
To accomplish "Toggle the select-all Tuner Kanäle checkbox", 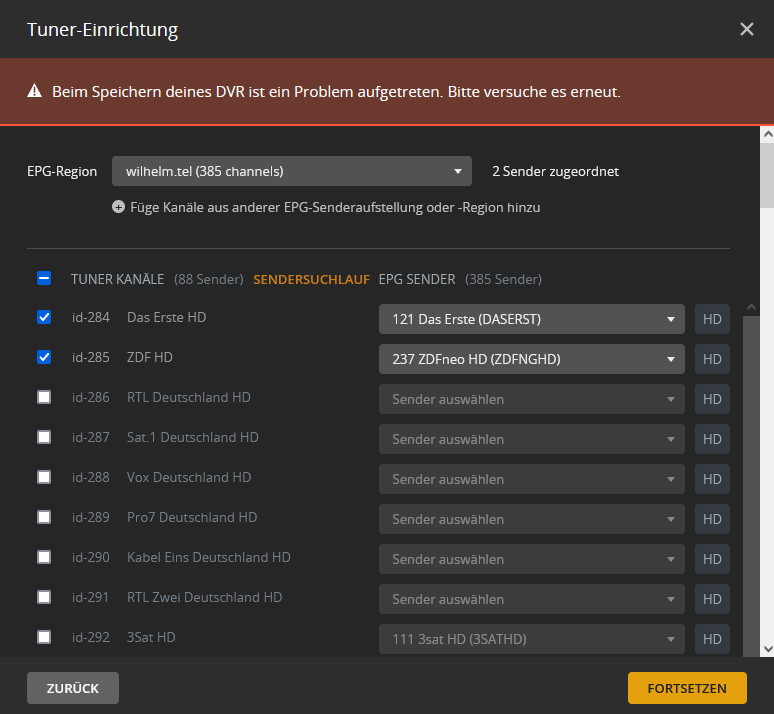I will [44, 278].
